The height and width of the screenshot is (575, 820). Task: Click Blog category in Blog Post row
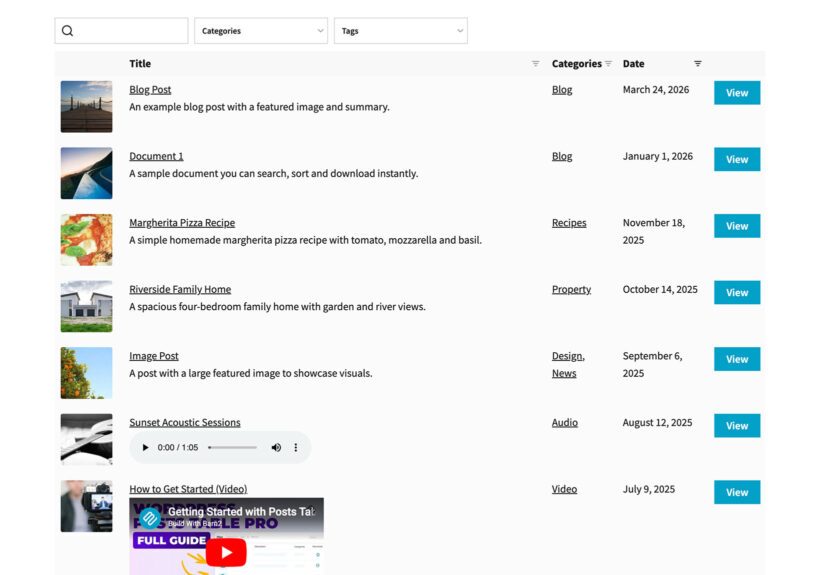pyautogui.click(x=562, y=90)
